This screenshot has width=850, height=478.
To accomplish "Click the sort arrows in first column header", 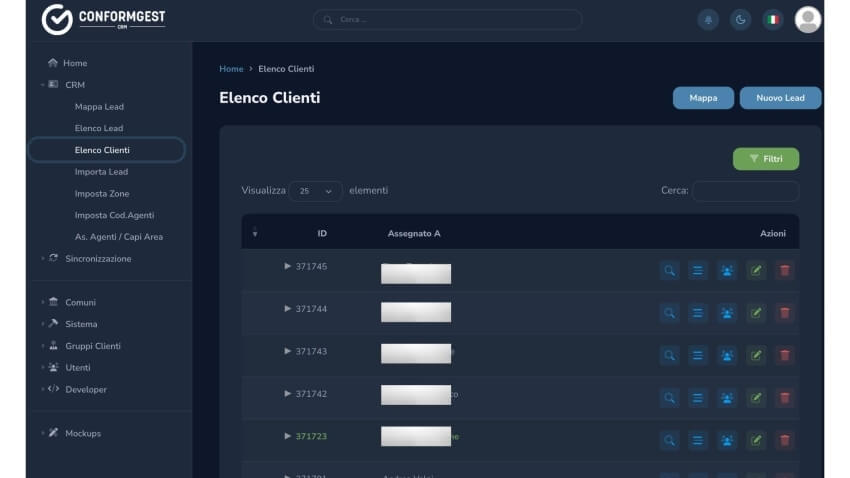I will 255,233.
